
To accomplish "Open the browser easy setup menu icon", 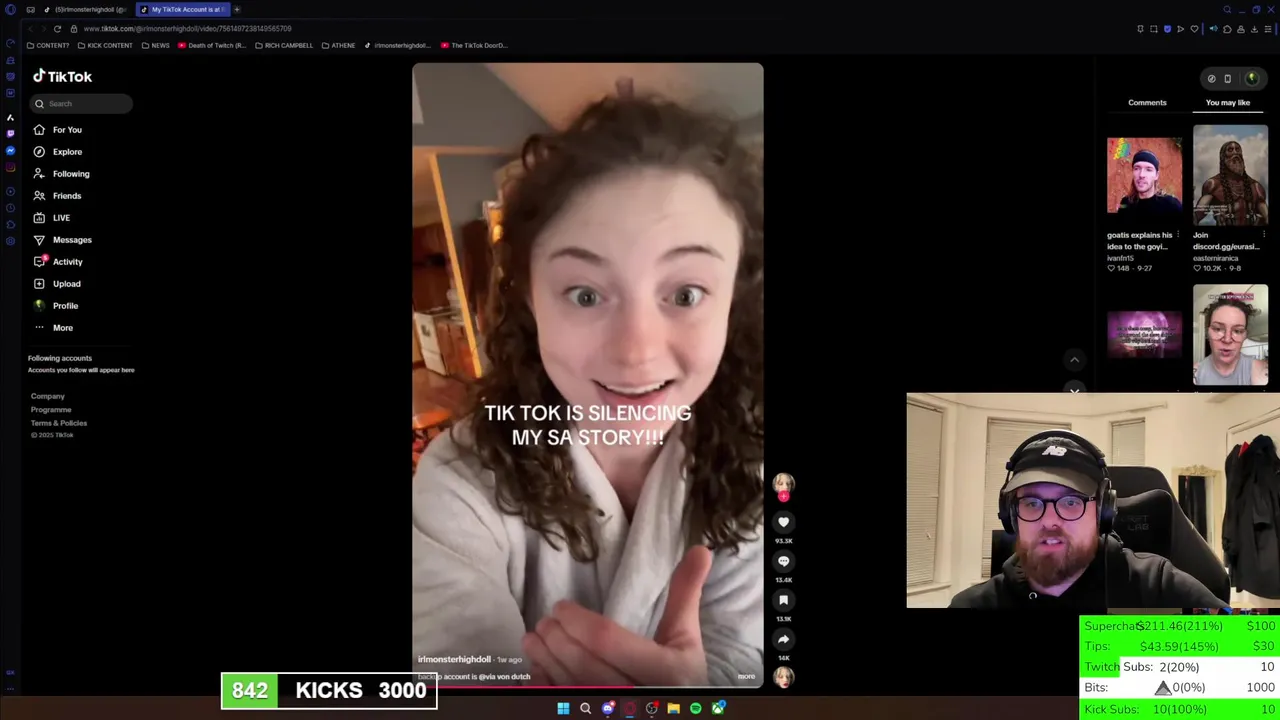I will pos(1268,29).
